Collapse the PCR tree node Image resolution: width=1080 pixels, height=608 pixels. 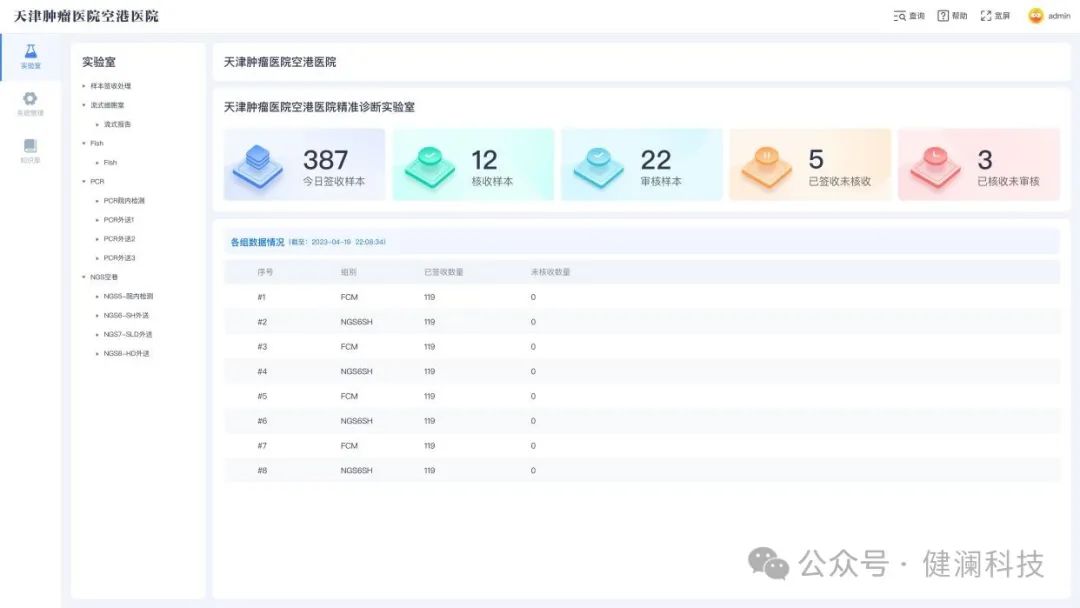click(x=84, y=182)
